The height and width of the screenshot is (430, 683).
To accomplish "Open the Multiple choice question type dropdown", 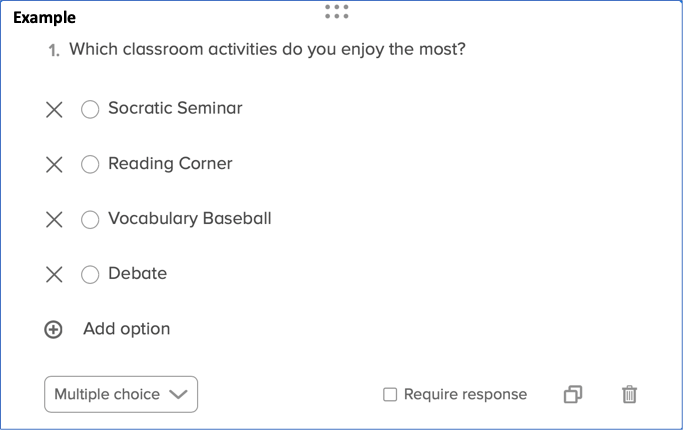I will click(121, 394).
